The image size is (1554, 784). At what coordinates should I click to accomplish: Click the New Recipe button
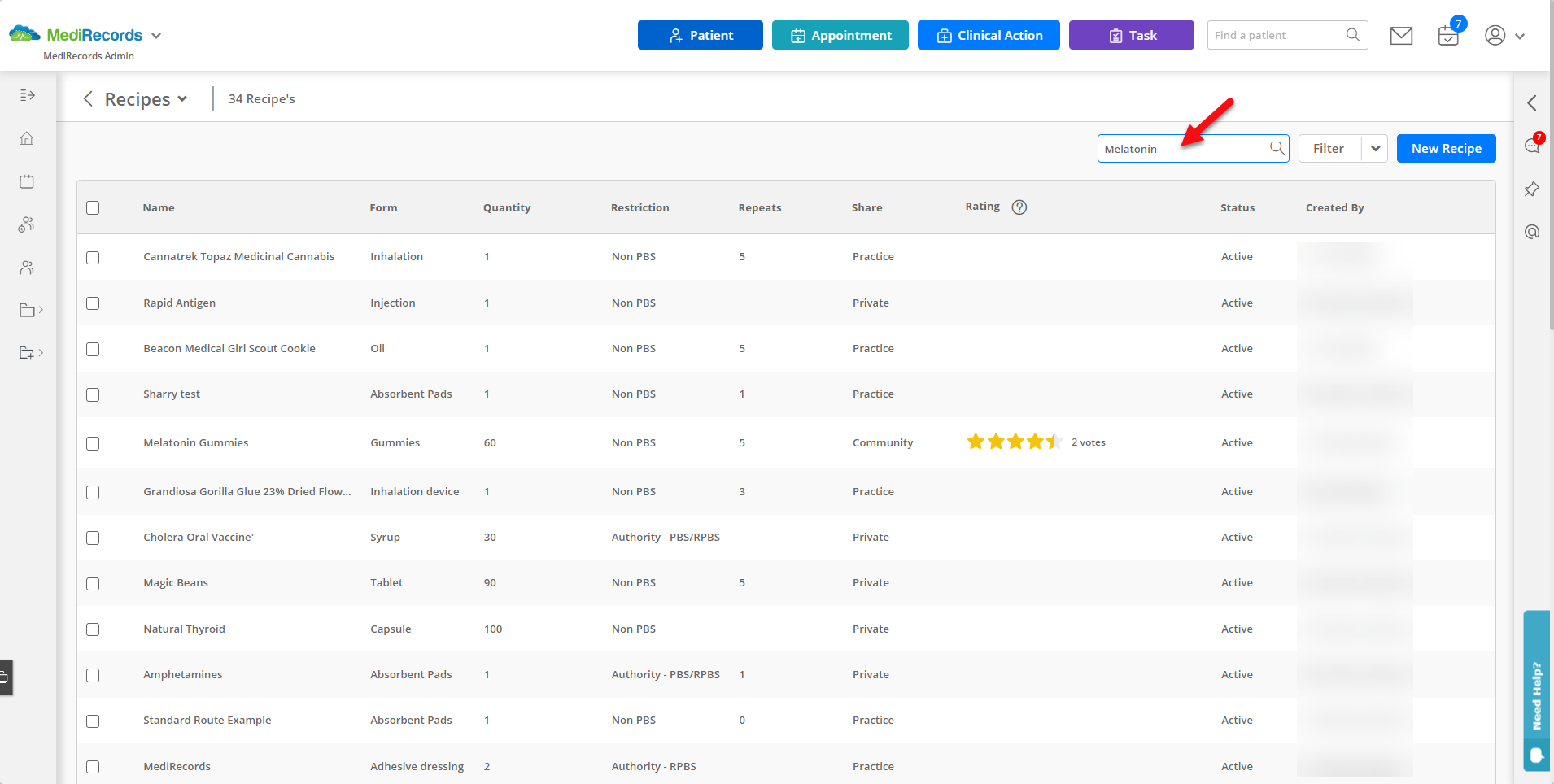[1447, 148]
